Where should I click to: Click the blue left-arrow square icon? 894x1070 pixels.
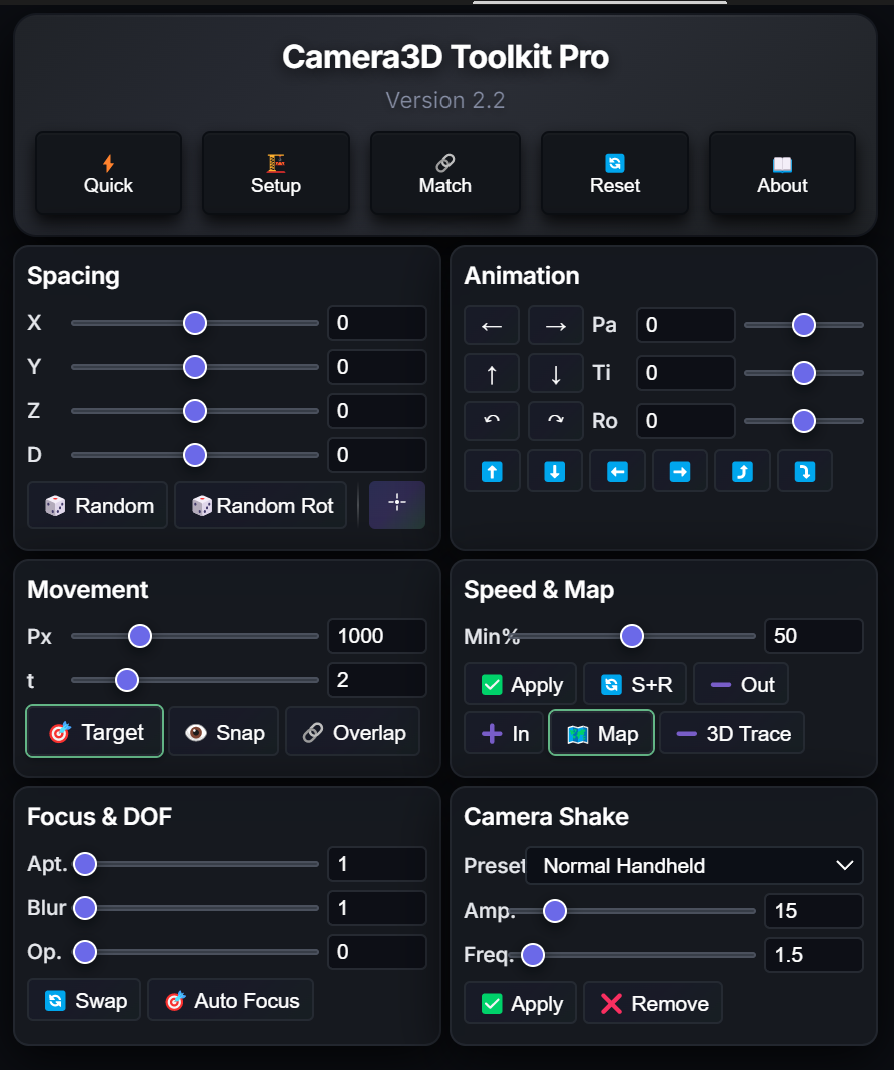[617, 471]
